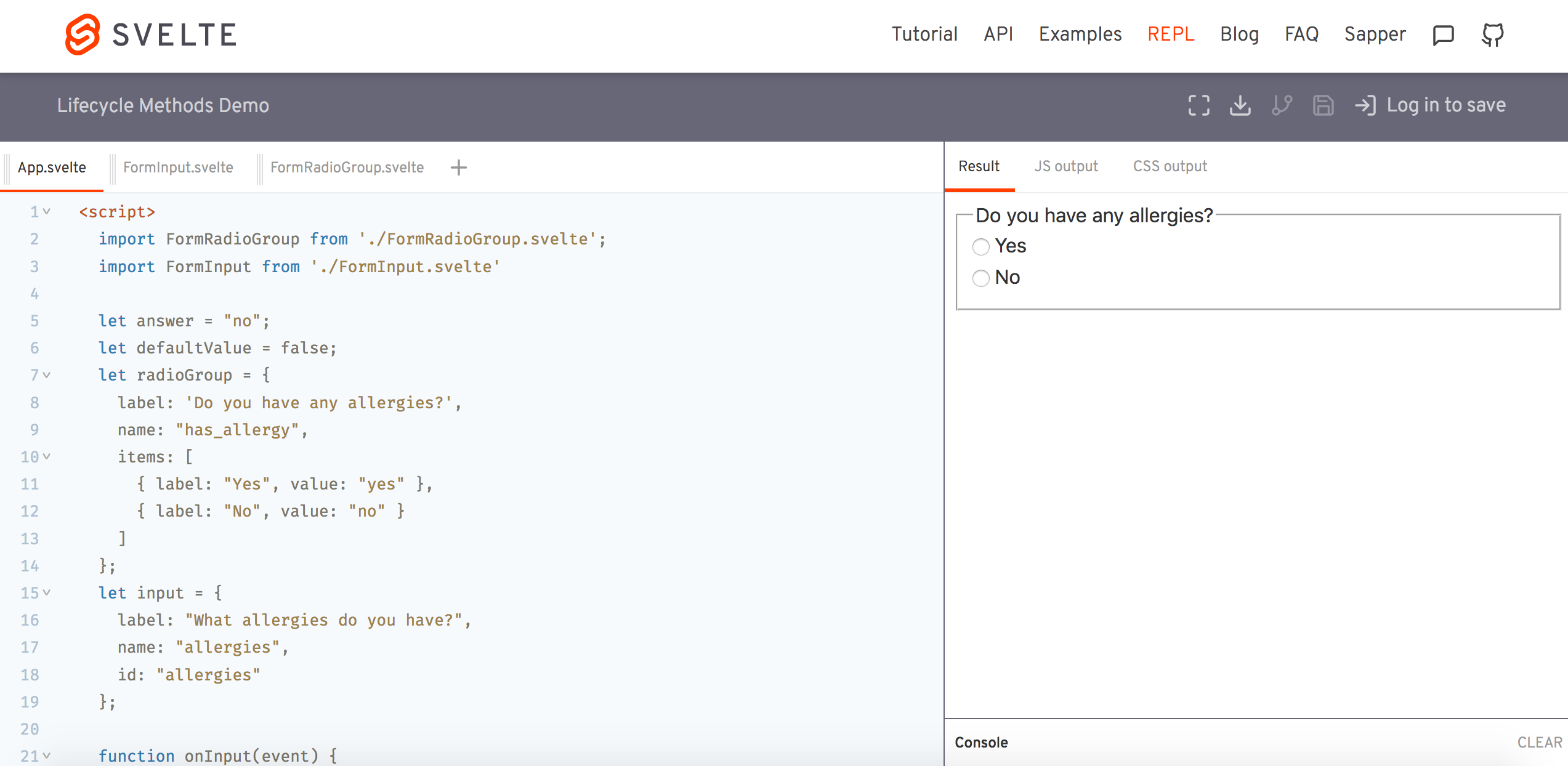Fold the onInput function at line 21
Image resolution: width=1568 pixels, height=766 pixels.
pyautogui.click(x=47, y=756)
